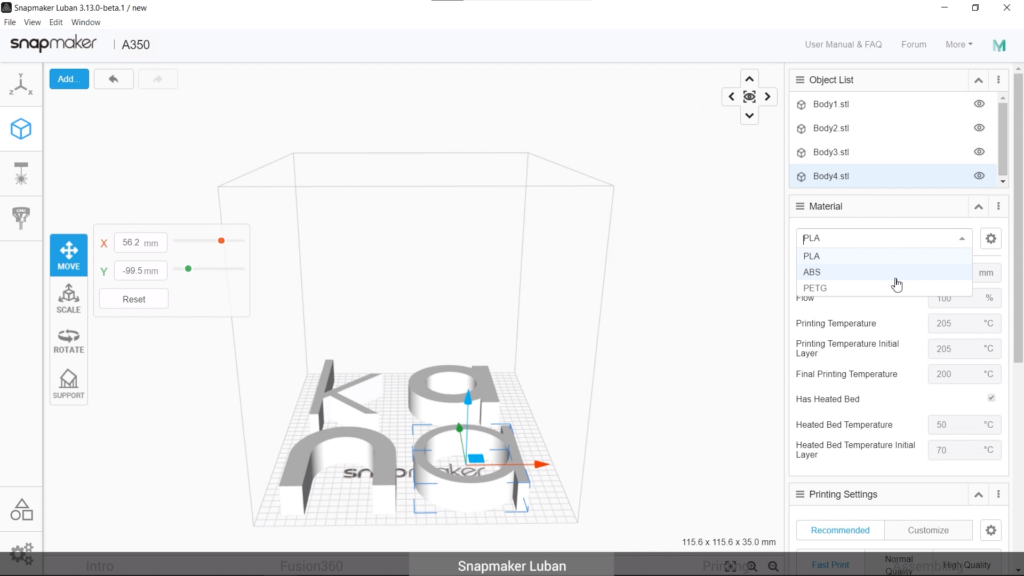This screenshot has width=1024, height=576.
Task: Toggle visibility of Body3.stl
Action: [979, 152]
